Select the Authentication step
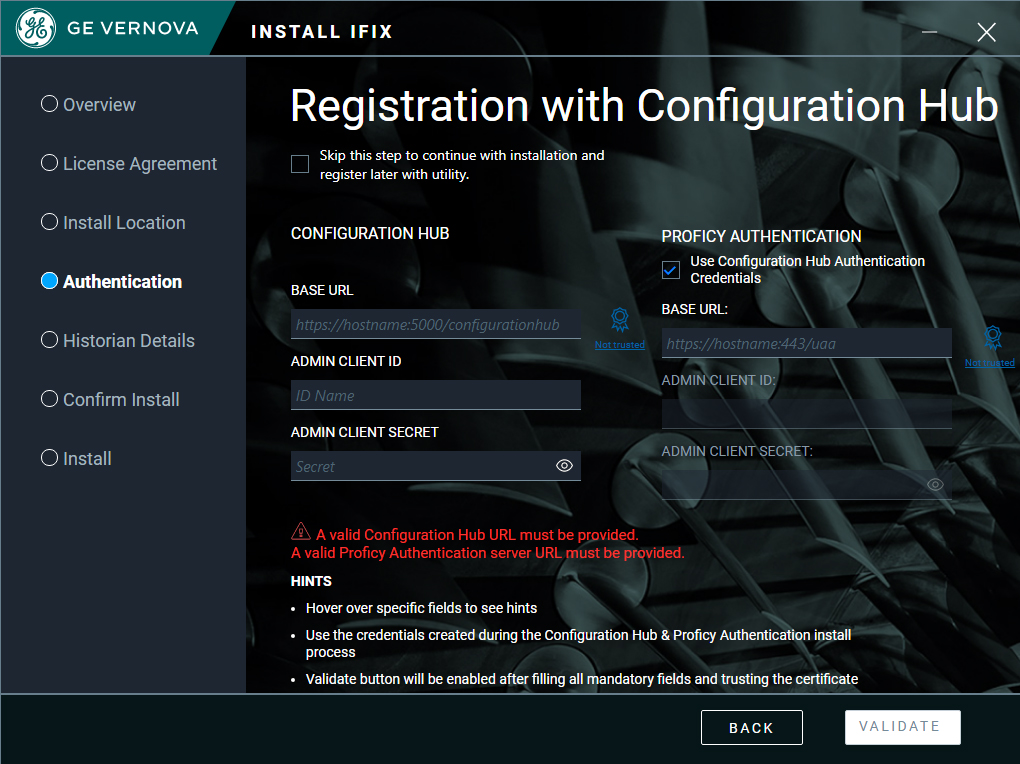 [111, 281]
